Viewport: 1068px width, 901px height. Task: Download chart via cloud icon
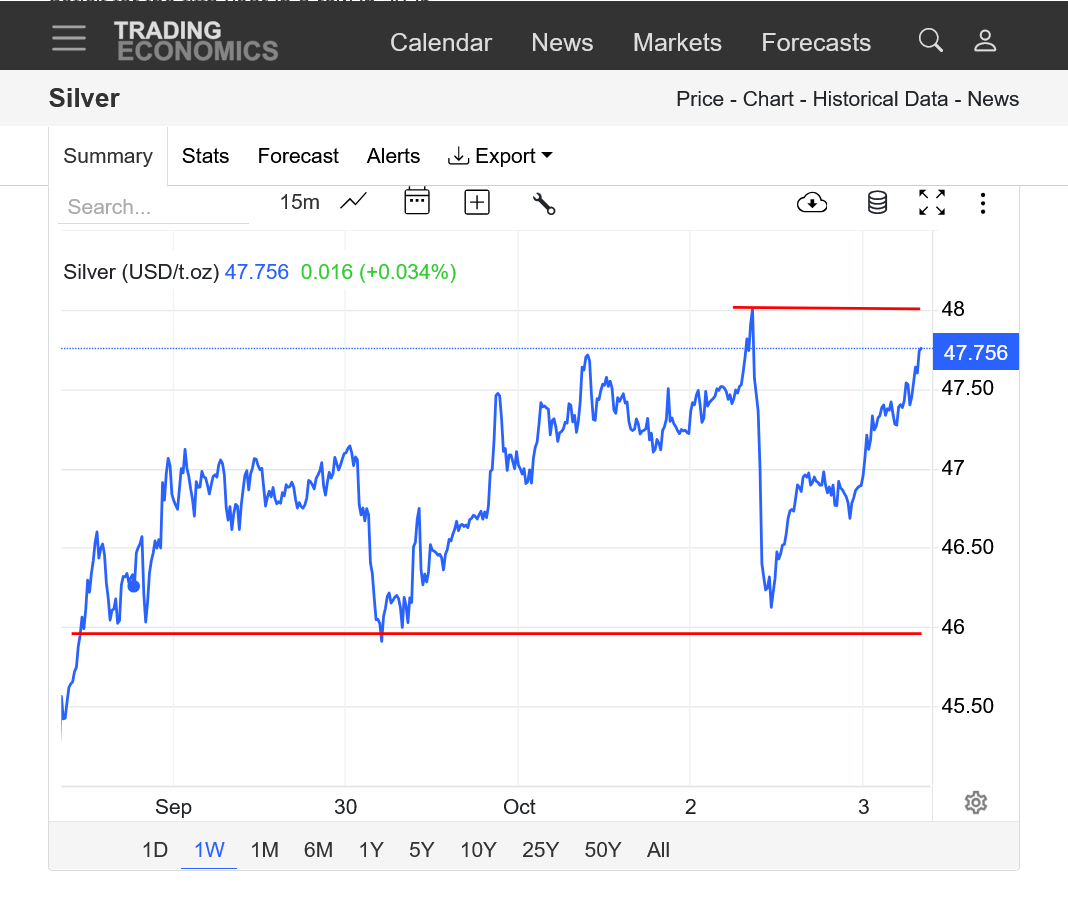811,203
